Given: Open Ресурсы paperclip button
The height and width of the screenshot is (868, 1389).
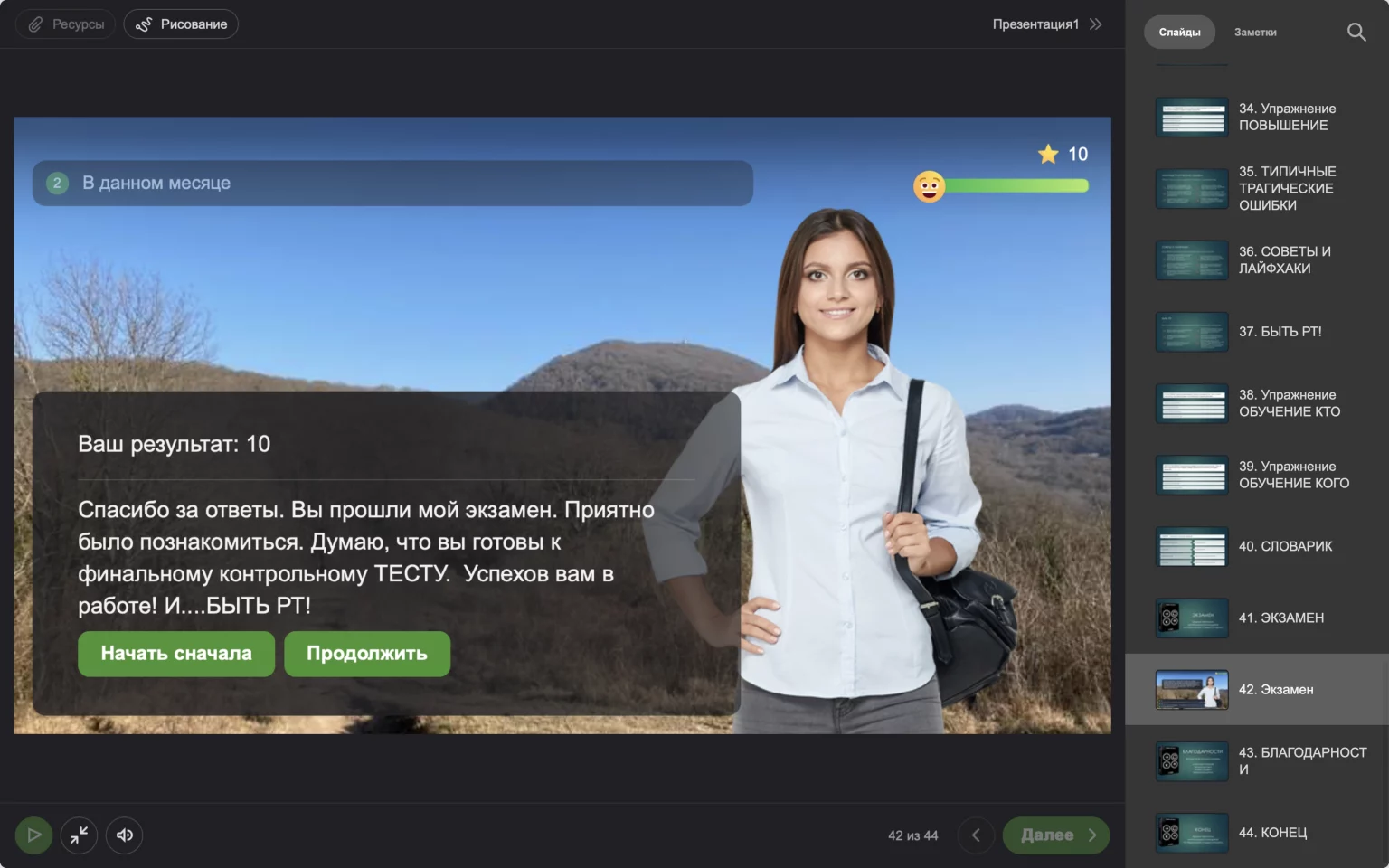Looking at the screenshot, I should pos(65,24).
